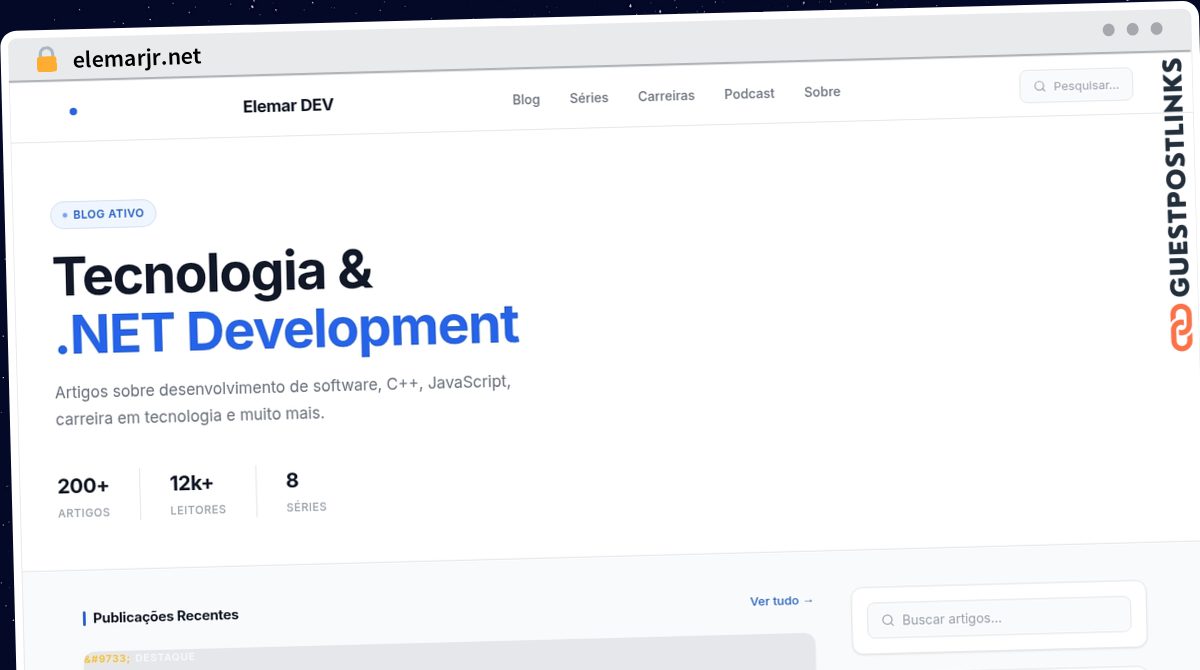
Task: Go to the Carreiras section
Action: tap(666, 96)
